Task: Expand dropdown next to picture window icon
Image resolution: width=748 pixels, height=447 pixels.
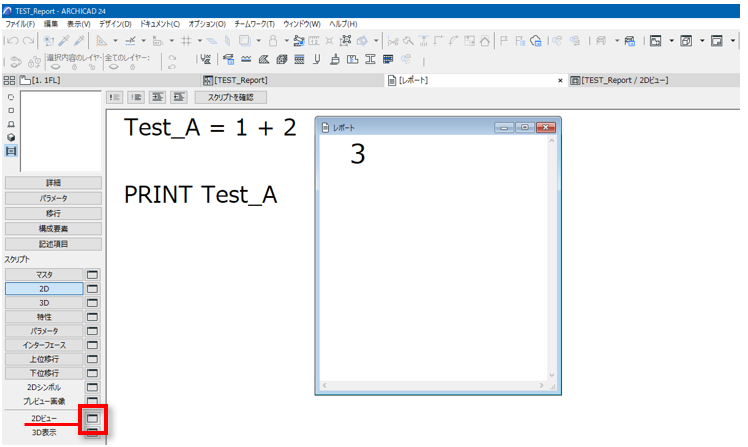Action: (x=671, y=41)
